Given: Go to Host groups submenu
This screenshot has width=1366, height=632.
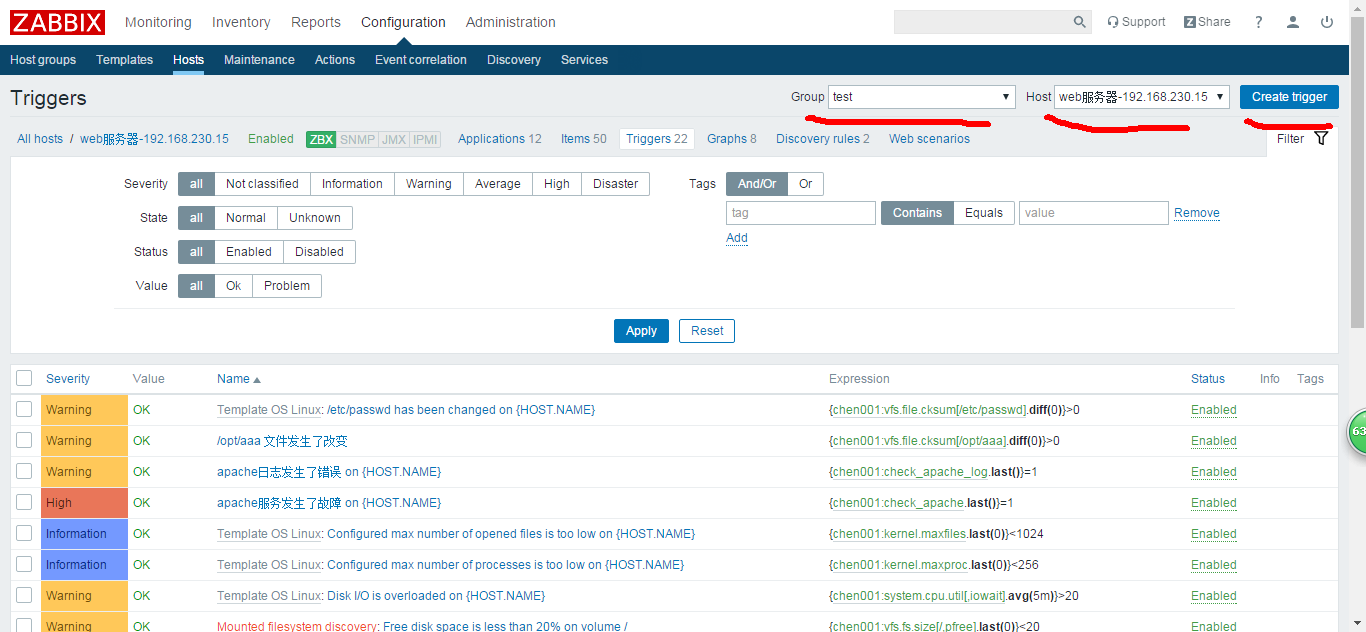Looking at the screenshot, I should pos(43,60).
